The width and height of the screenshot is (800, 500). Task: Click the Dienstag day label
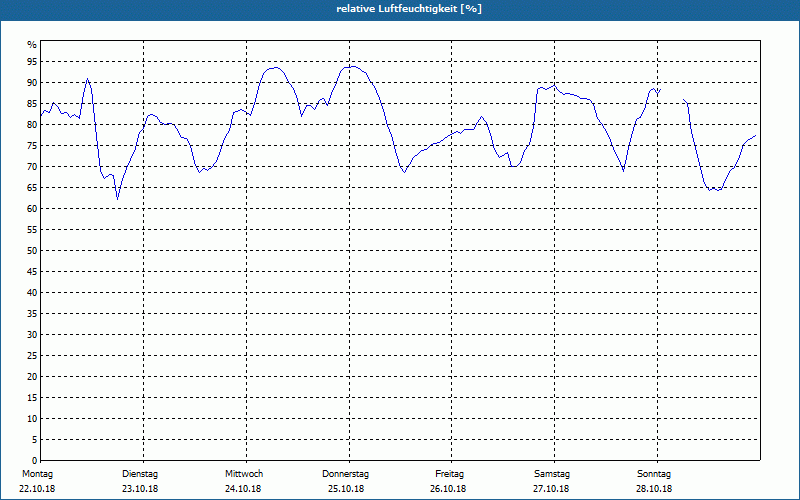coord(140,474)
